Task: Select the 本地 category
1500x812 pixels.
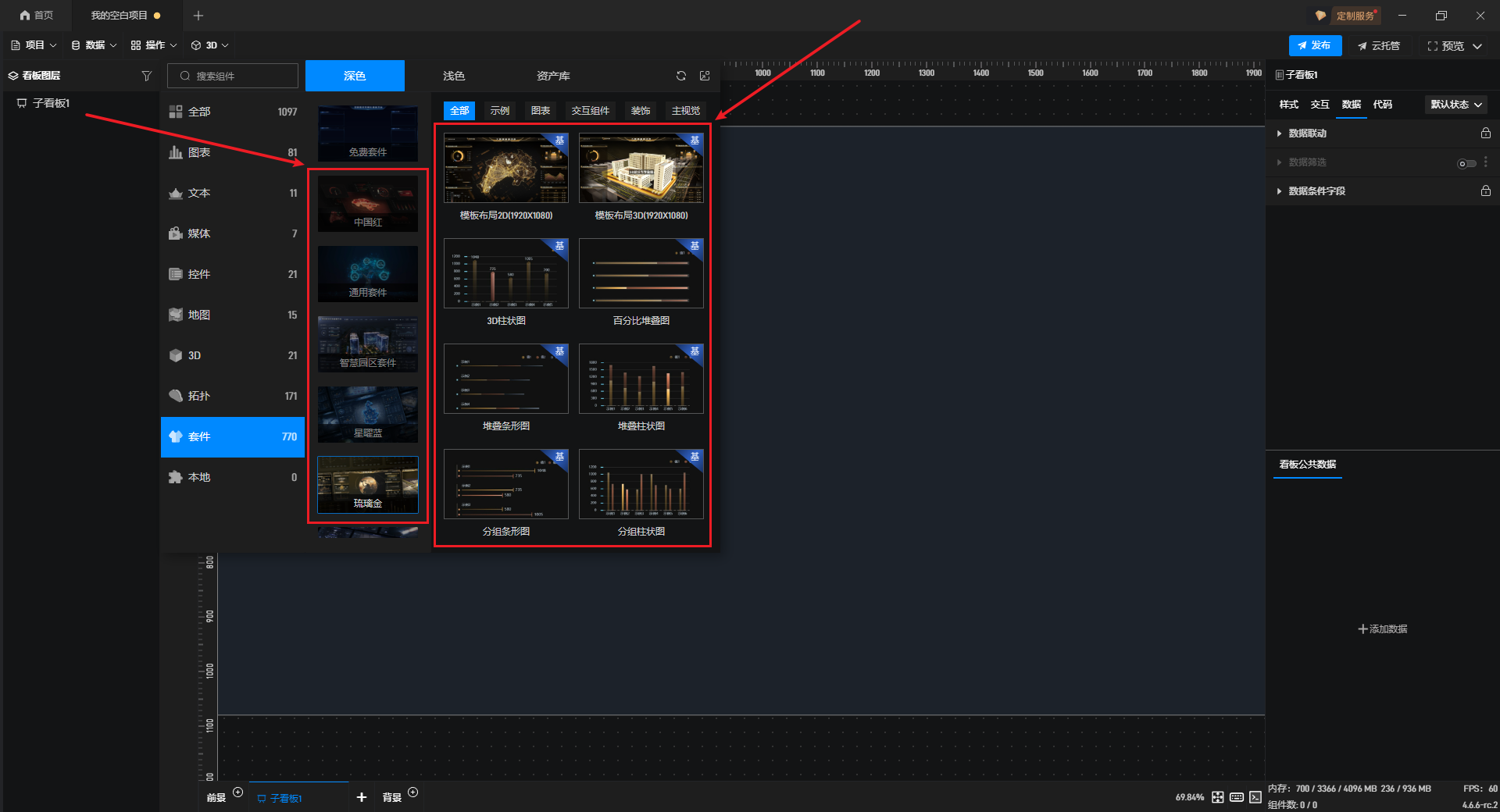Action: point(233,477)
